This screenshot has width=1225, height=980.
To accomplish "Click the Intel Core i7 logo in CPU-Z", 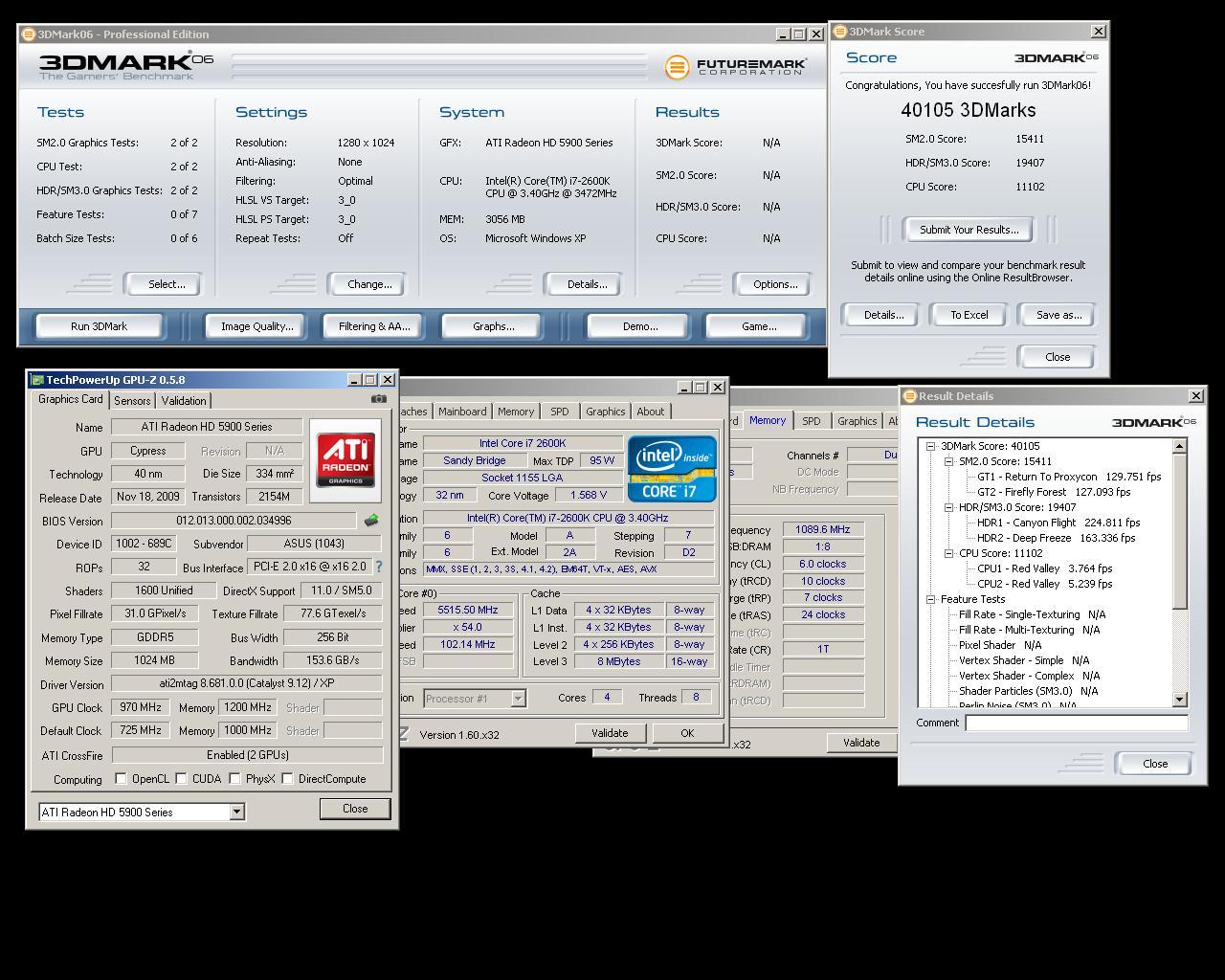I will point(672,468).
